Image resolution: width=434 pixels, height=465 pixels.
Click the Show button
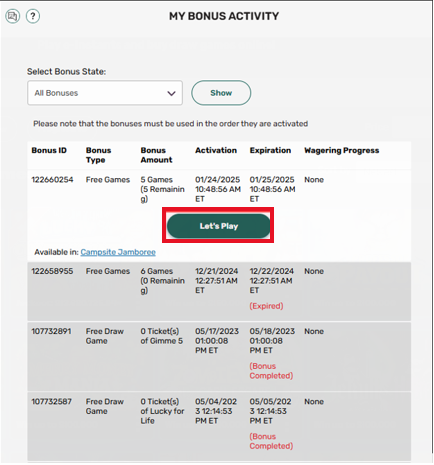coord(221,93)
